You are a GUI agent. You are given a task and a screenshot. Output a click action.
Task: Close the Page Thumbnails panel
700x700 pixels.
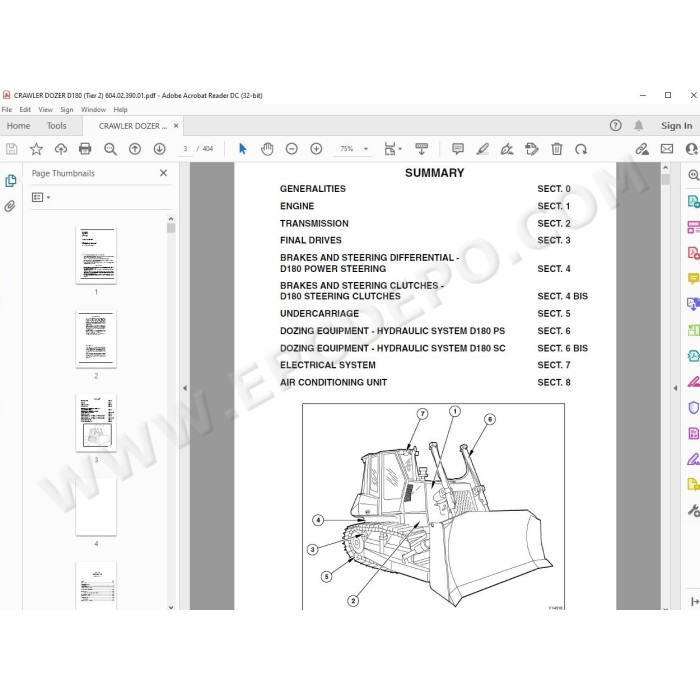click(x=163, y=173)
